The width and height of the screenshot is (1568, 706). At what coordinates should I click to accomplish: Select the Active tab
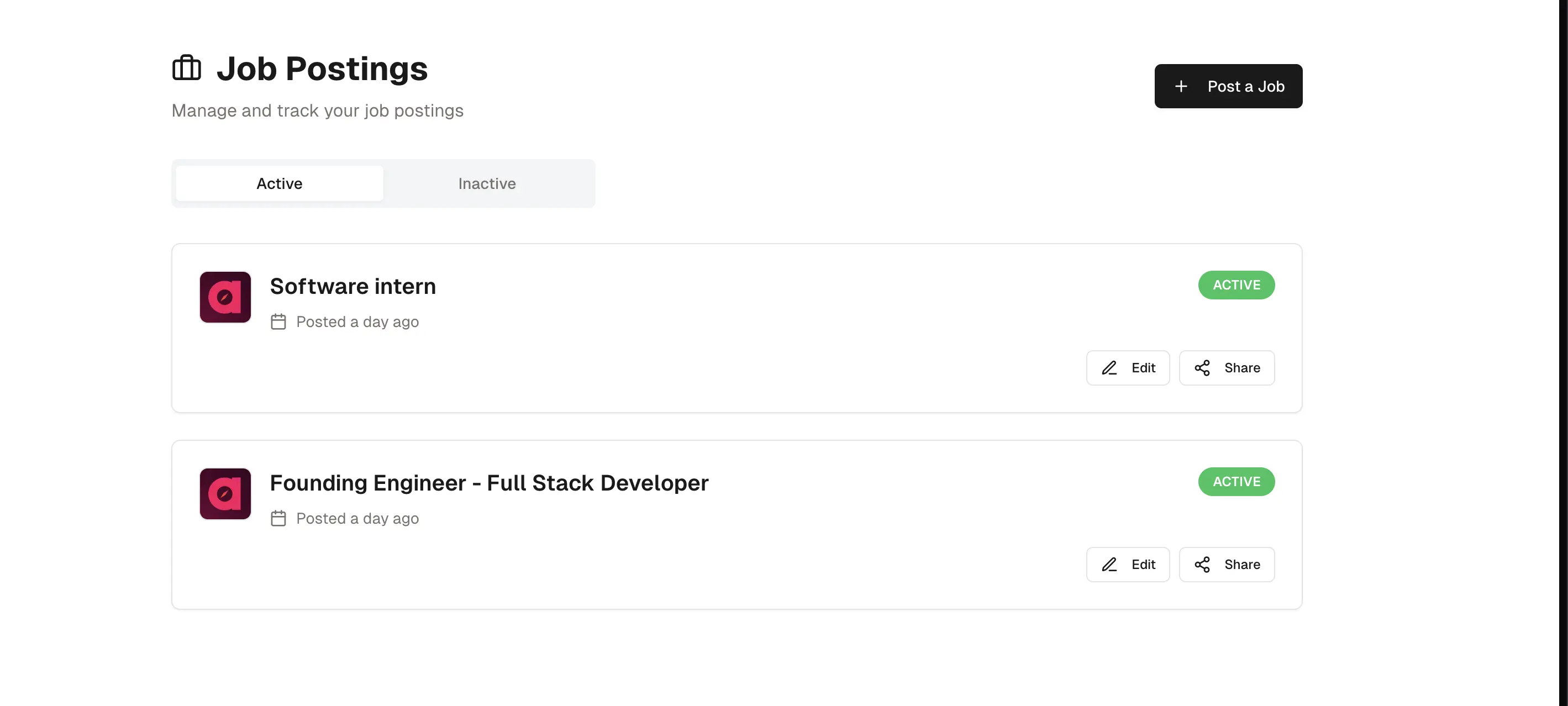(x=280, y=184)
